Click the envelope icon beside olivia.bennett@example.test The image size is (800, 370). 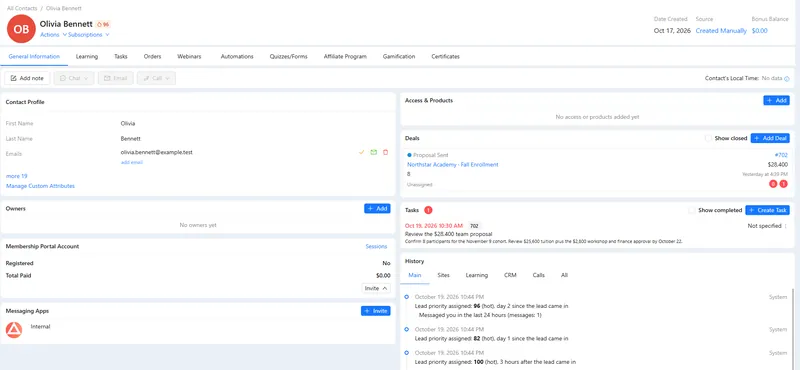pyautogui.click(x=373, y=152)
